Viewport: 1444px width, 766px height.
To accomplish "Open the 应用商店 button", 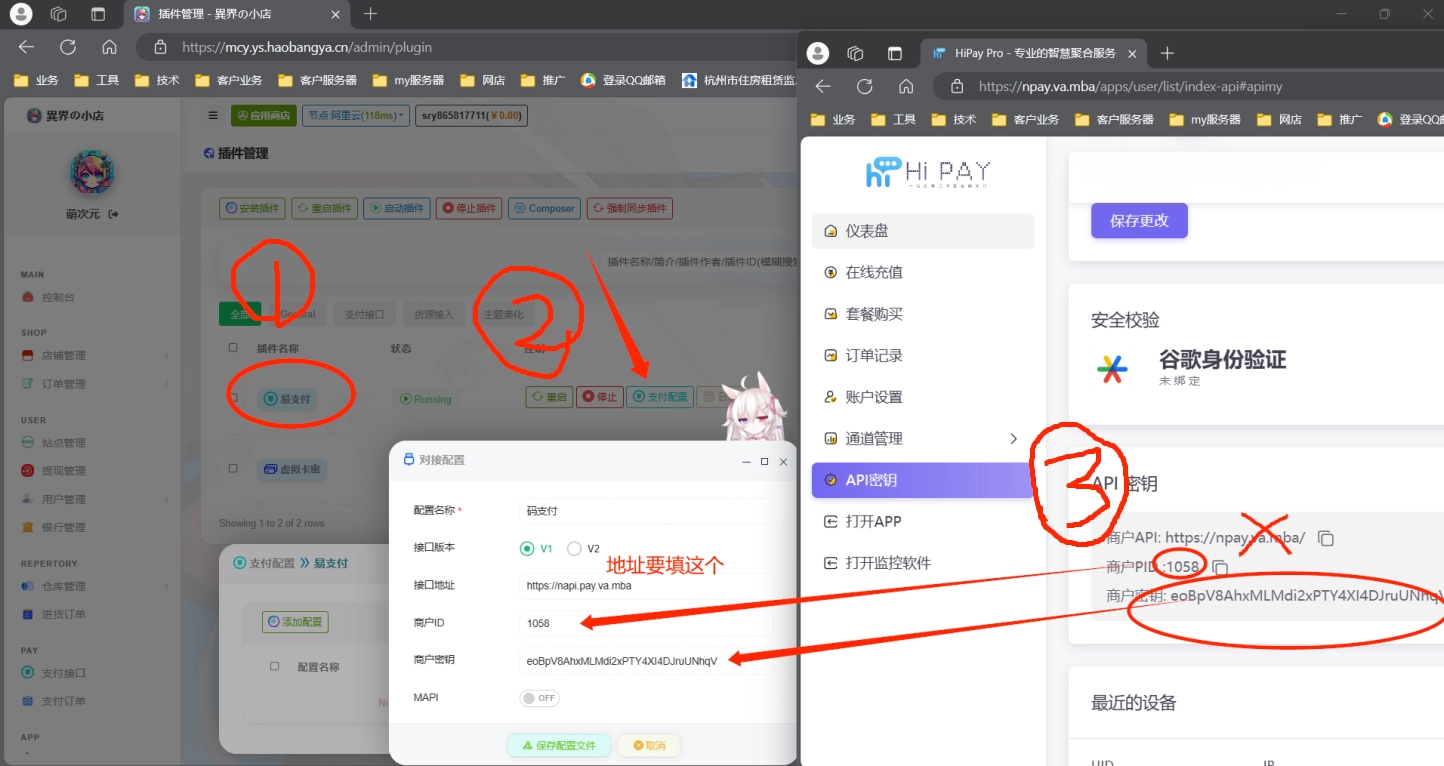I will pos(263,116).
